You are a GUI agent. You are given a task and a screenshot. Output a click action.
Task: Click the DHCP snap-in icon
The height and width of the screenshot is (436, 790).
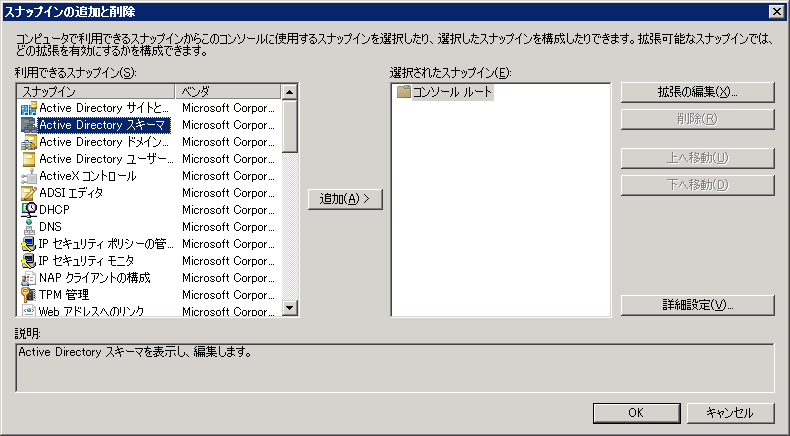pyautogui.click(x=29, y=210)
